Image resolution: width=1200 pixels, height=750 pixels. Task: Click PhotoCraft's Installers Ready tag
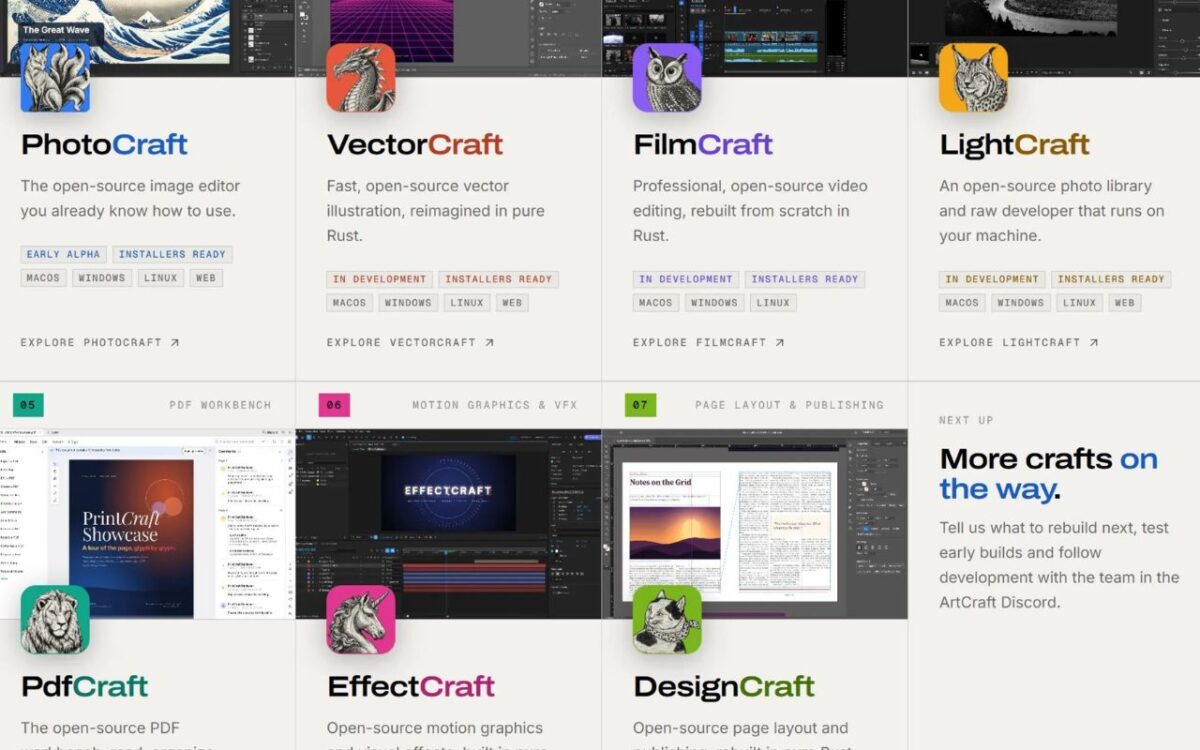click(173, 255)
